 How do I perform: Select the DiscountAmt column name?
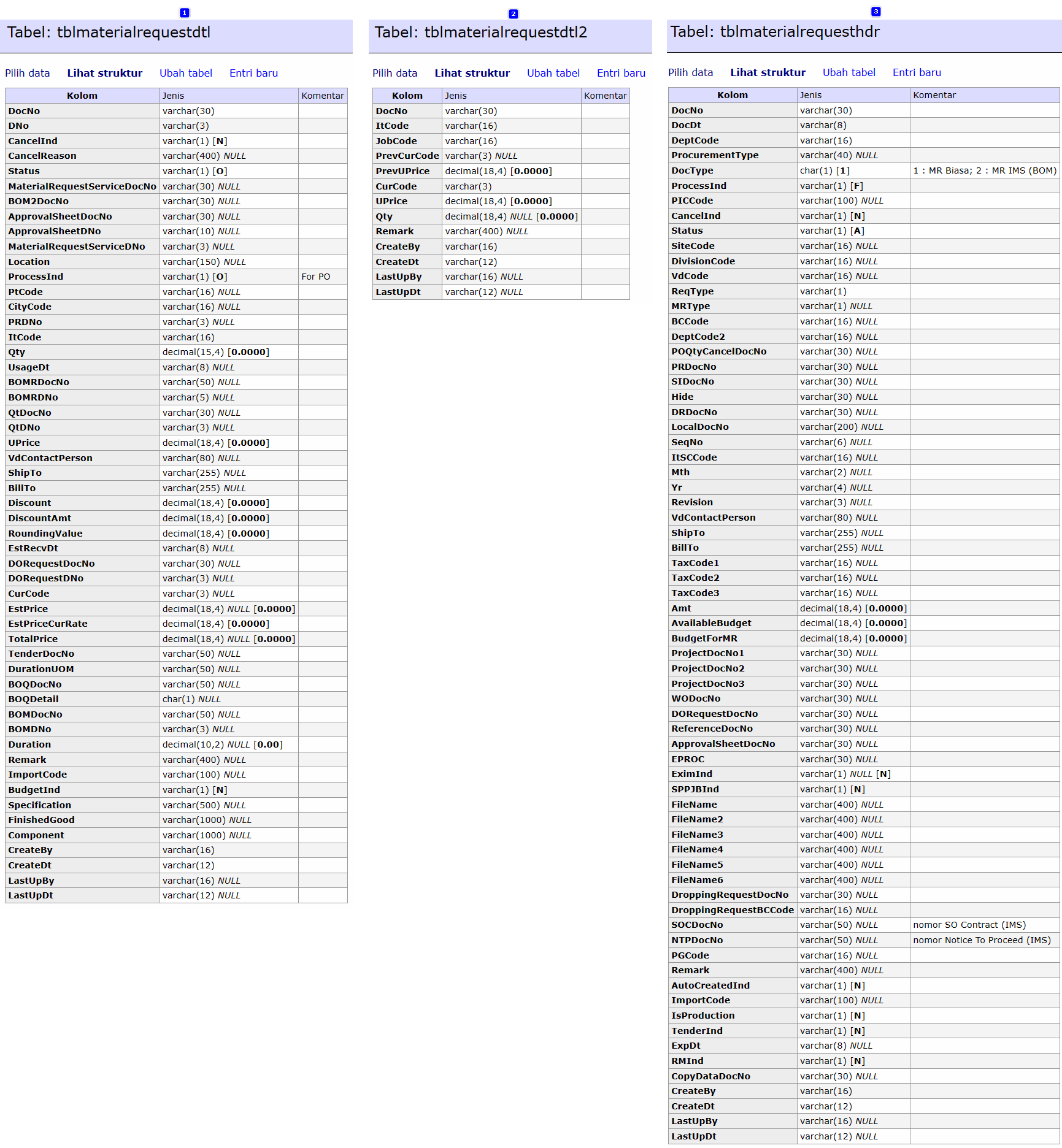pos(40,518)
